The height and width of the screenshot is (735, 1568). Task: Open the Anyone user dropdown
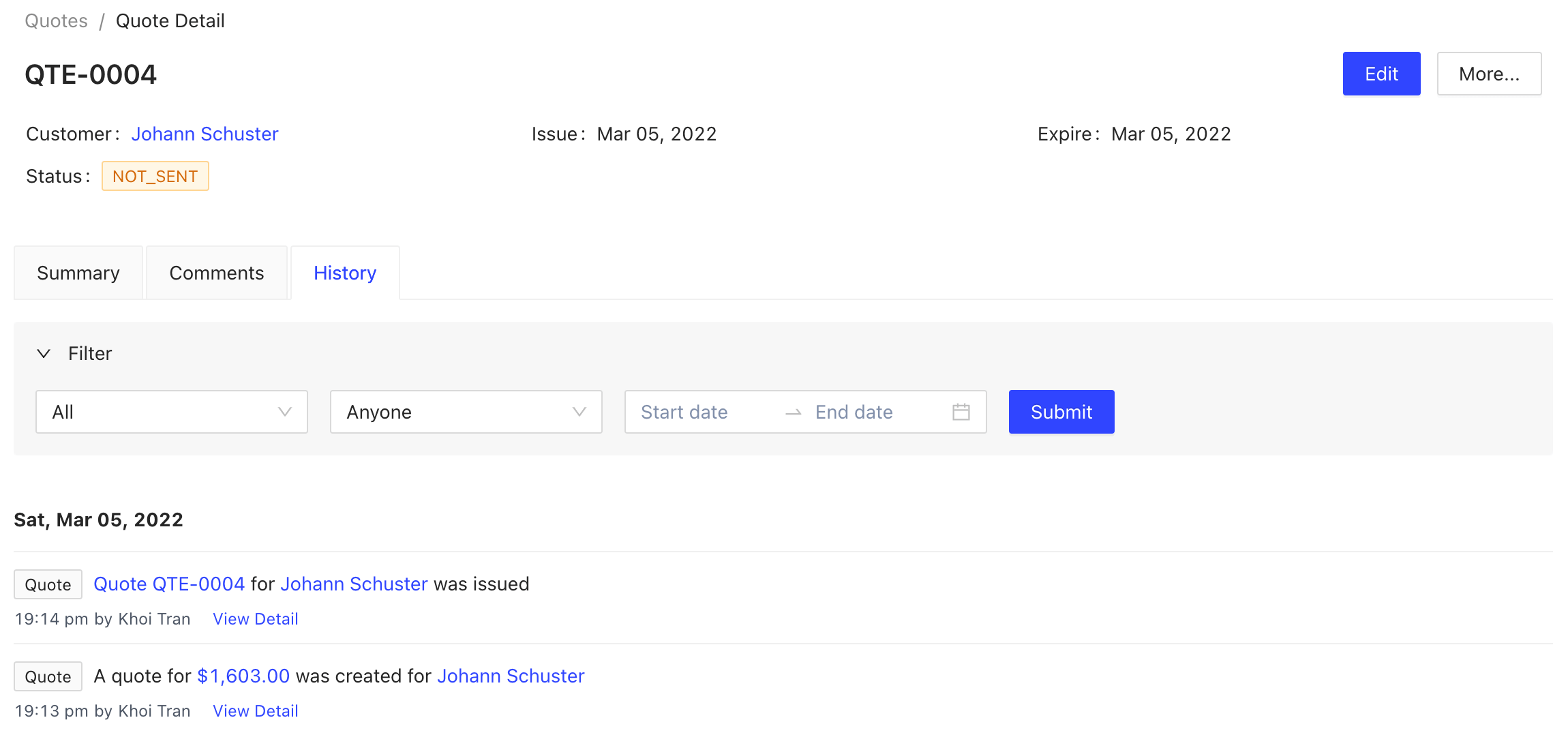coord(466,412)
